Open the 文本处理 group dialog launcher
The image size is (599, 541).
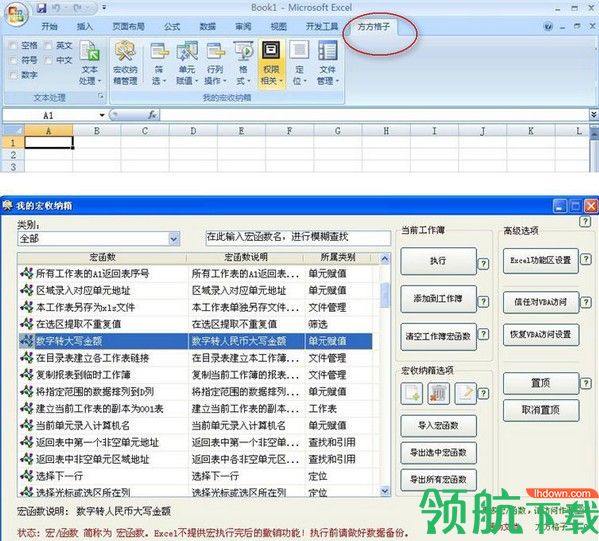pos(101,97)
